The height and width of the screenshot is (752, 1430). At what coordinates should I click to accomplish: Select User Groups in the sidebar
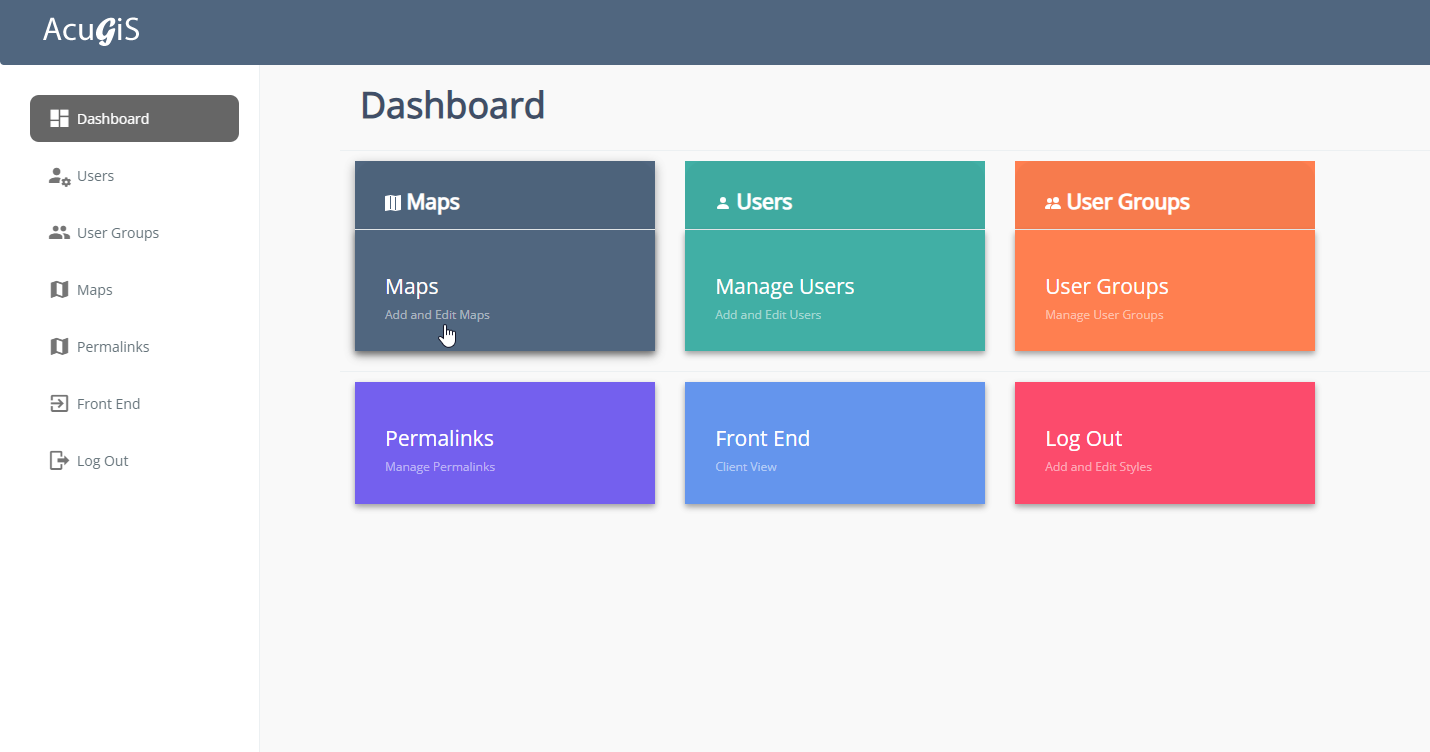(x=117, y=233)
